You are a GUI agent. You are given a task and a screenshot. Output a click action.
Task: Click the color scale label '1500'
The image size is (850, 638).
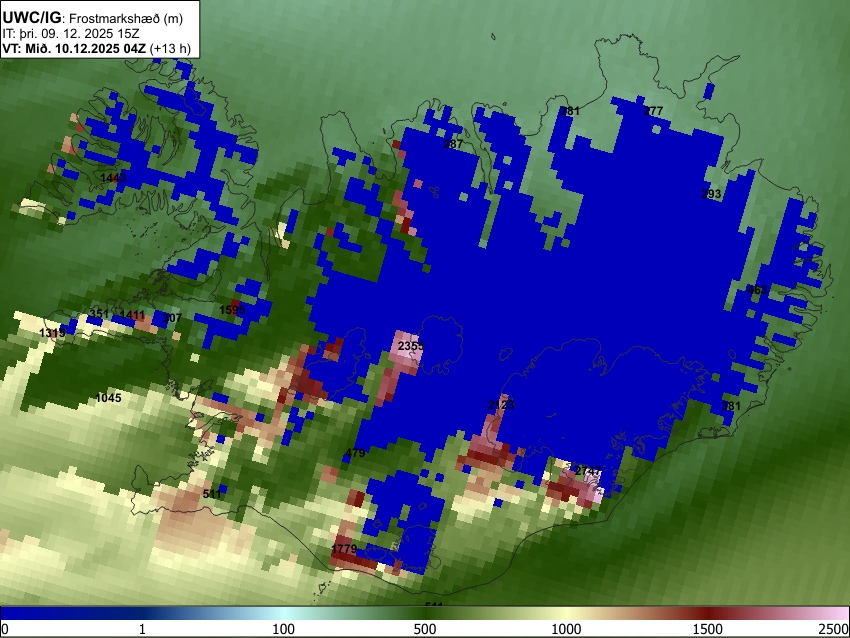(x=708, y=629)
